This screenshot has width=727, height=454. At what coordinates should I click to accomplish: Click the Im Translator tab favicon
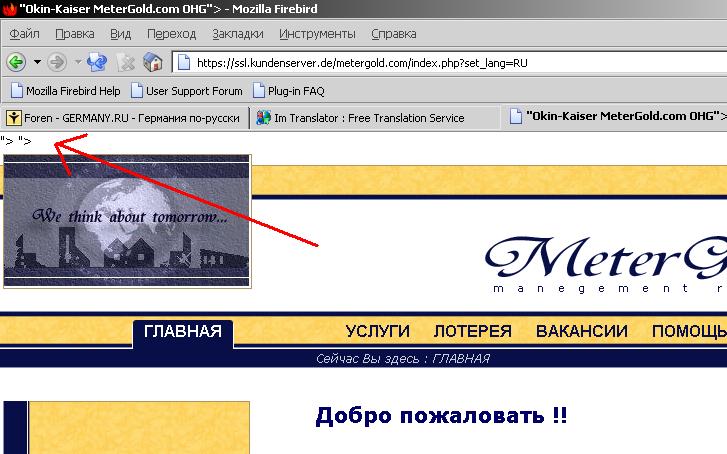click(263, 118)
